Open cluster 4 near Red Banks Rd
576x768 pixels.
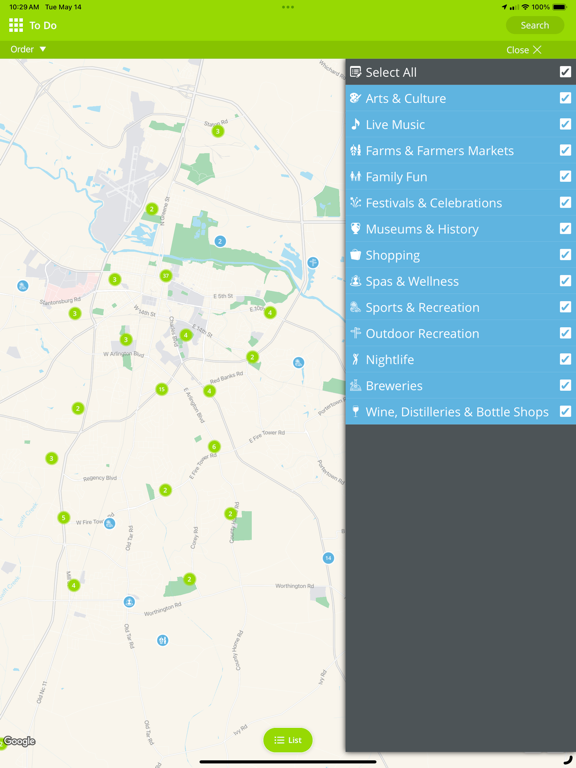pos(209,391)
